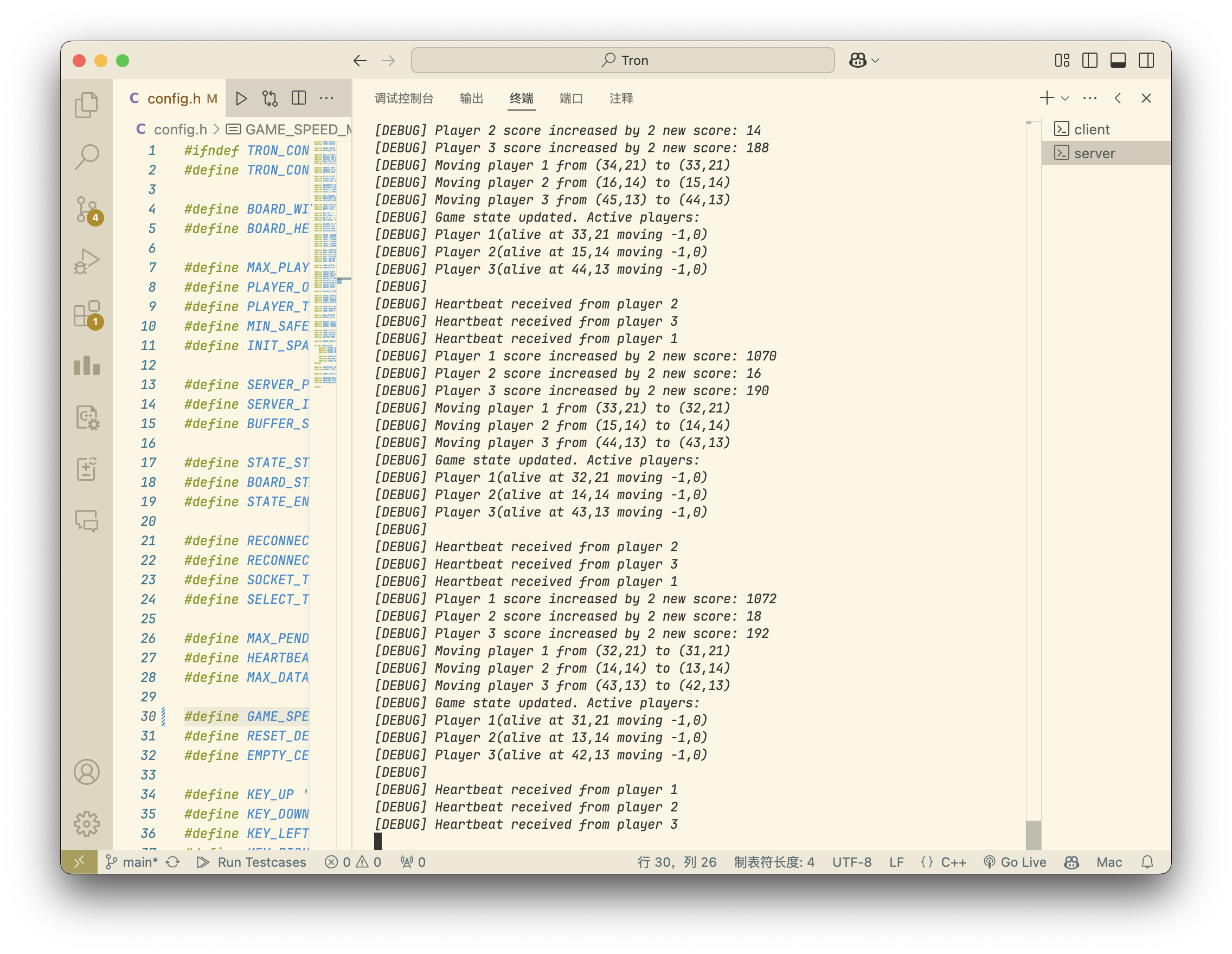The height and width of the screenshot is (954, 1232).
Task: Open the new terminal launch profile dropdown
Action: coord(1065,99)
